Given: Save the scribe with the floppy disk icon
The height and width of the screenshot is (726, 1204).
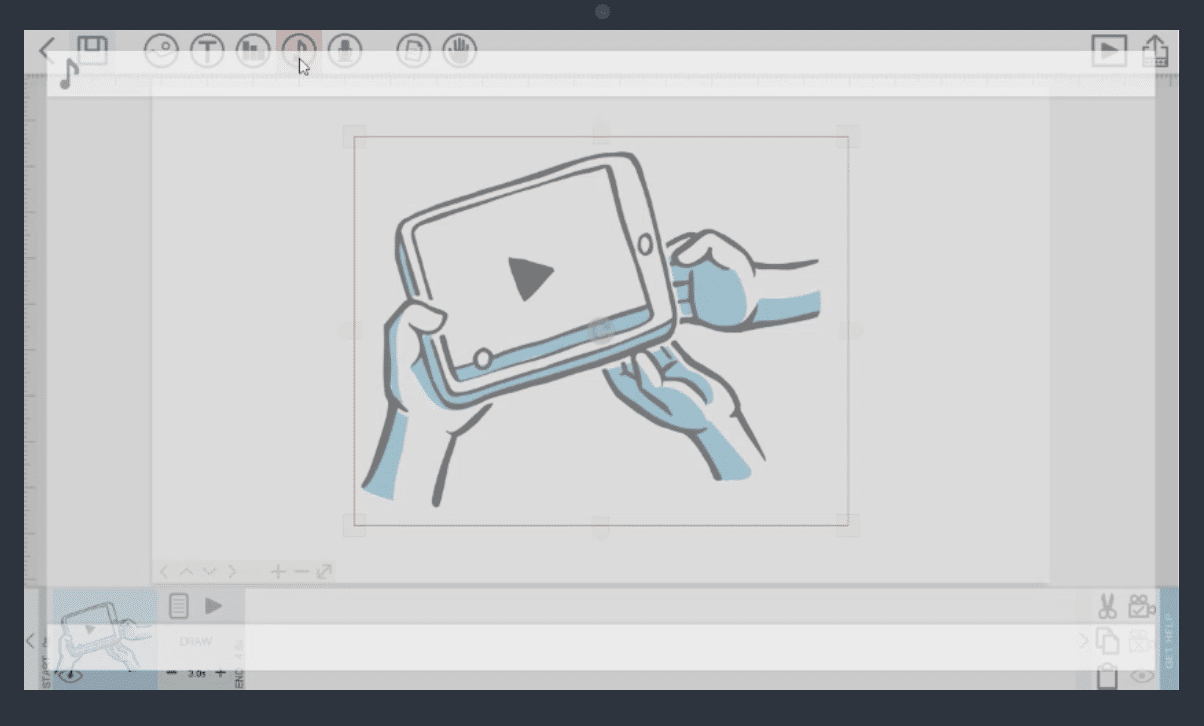Looking at the screenshot, I should pos(93,51).
